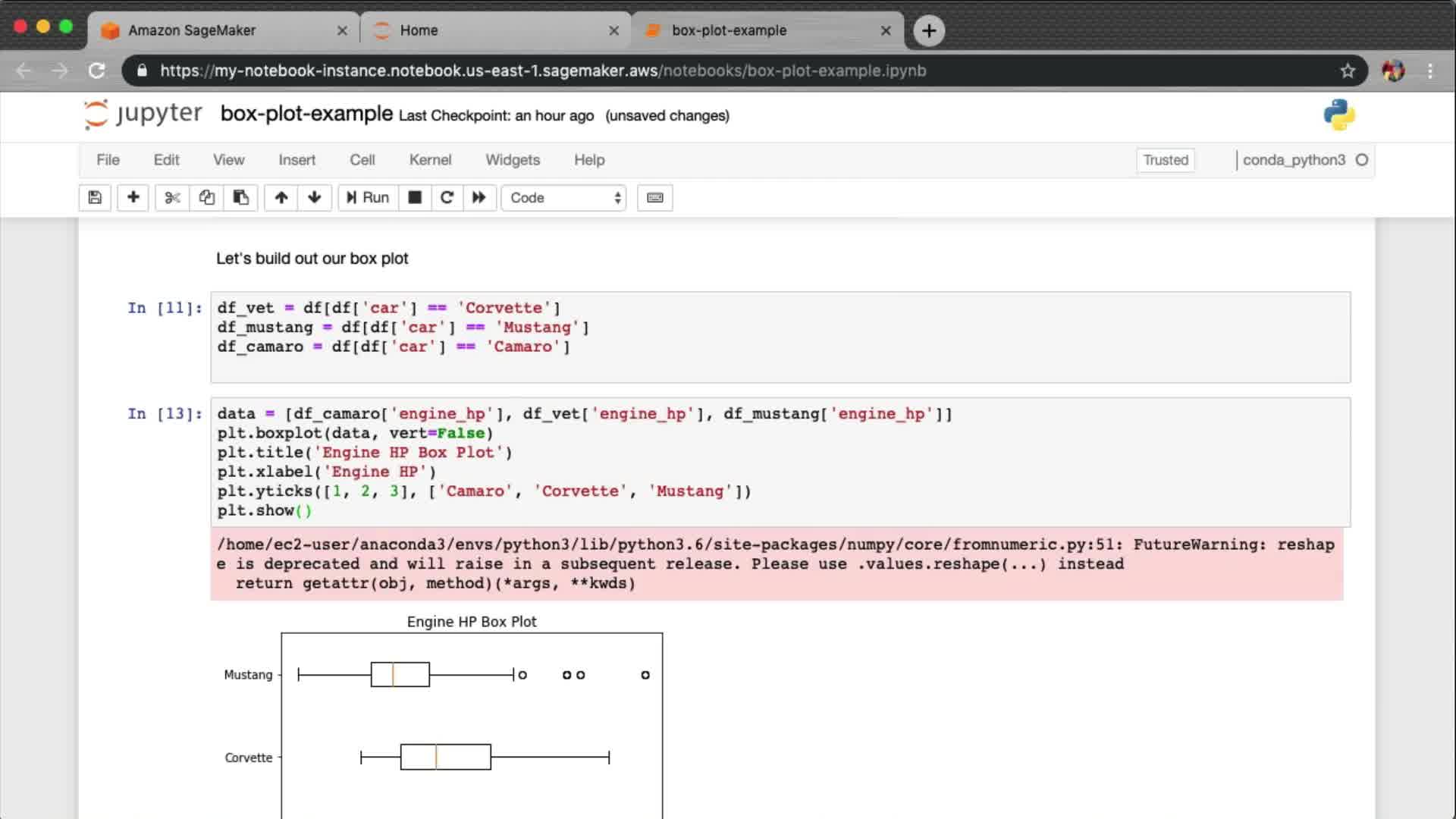Image resolution: width=1456 pixels, height=819 pixels.
Task: Open the Widgets menu
Action: pos(513,160)
